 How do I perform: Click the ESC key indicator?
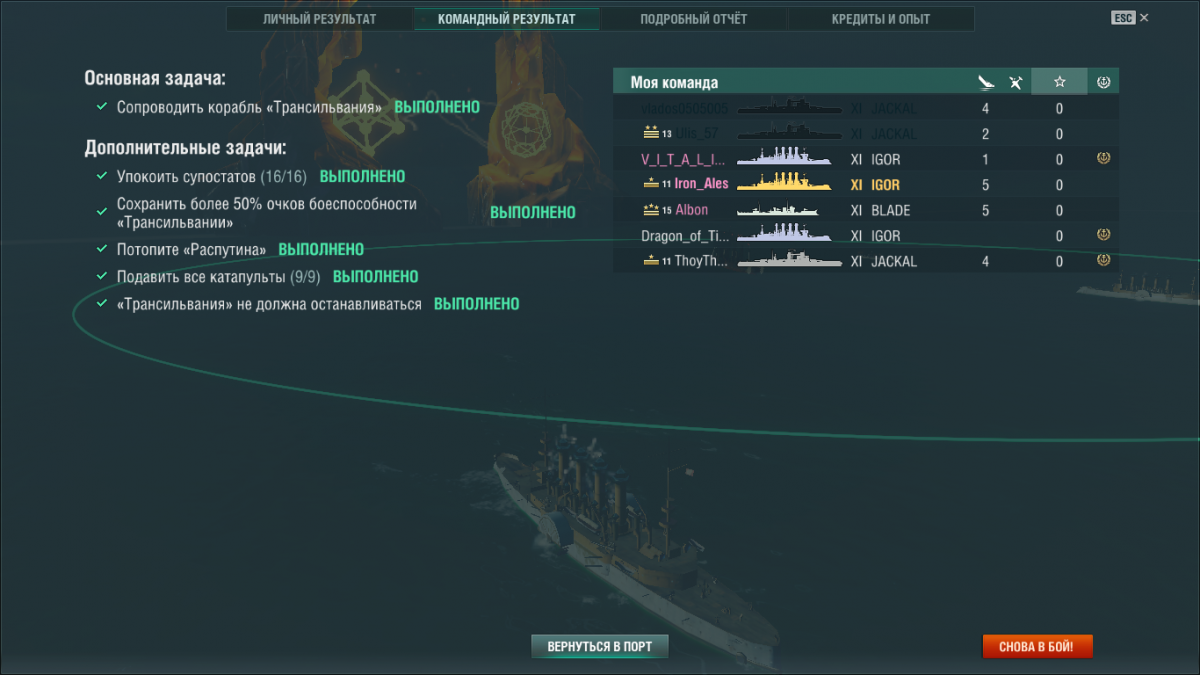coord(1123,18)
